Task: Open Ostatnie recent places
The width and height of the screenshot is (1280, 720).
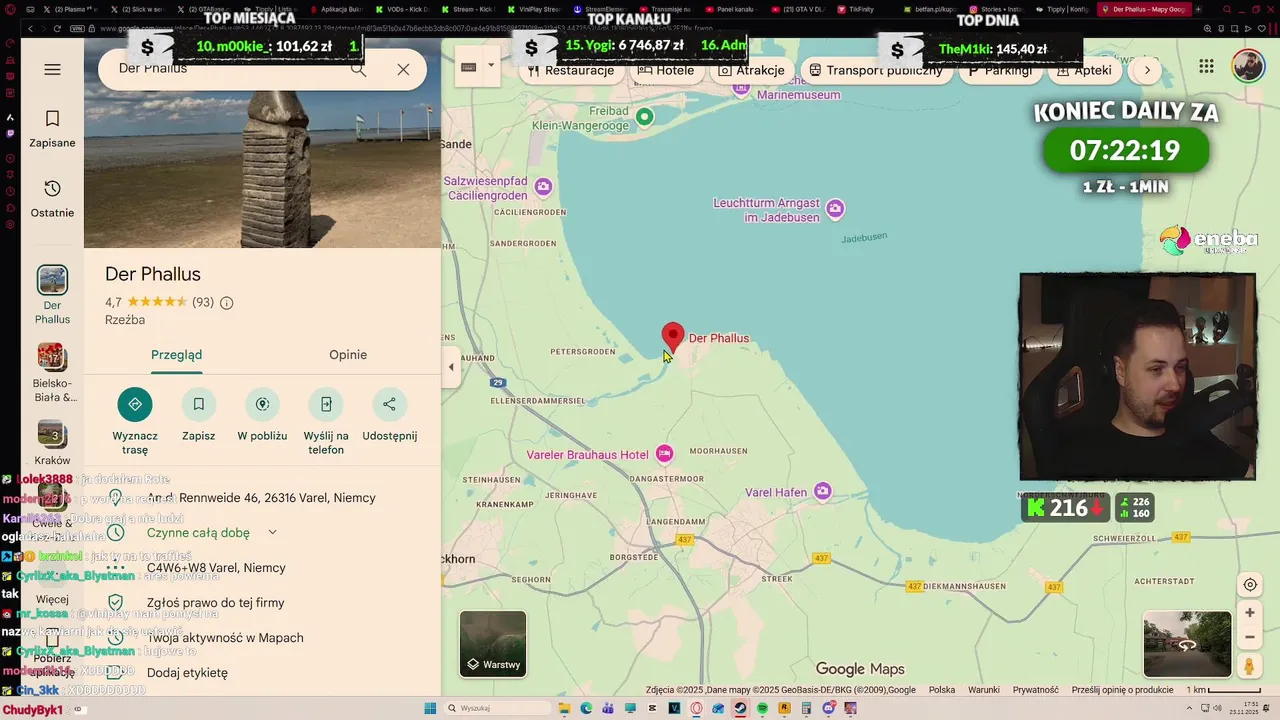Action: click(x=52, y=198)
